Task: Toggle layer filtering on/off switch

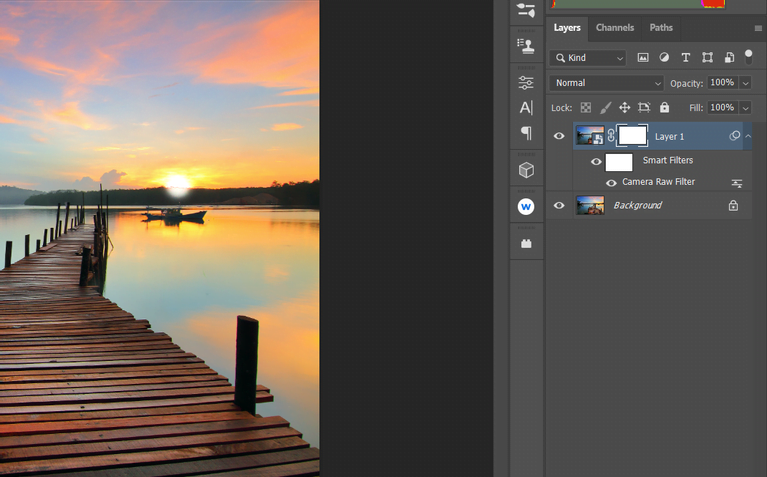Action: 748,56
